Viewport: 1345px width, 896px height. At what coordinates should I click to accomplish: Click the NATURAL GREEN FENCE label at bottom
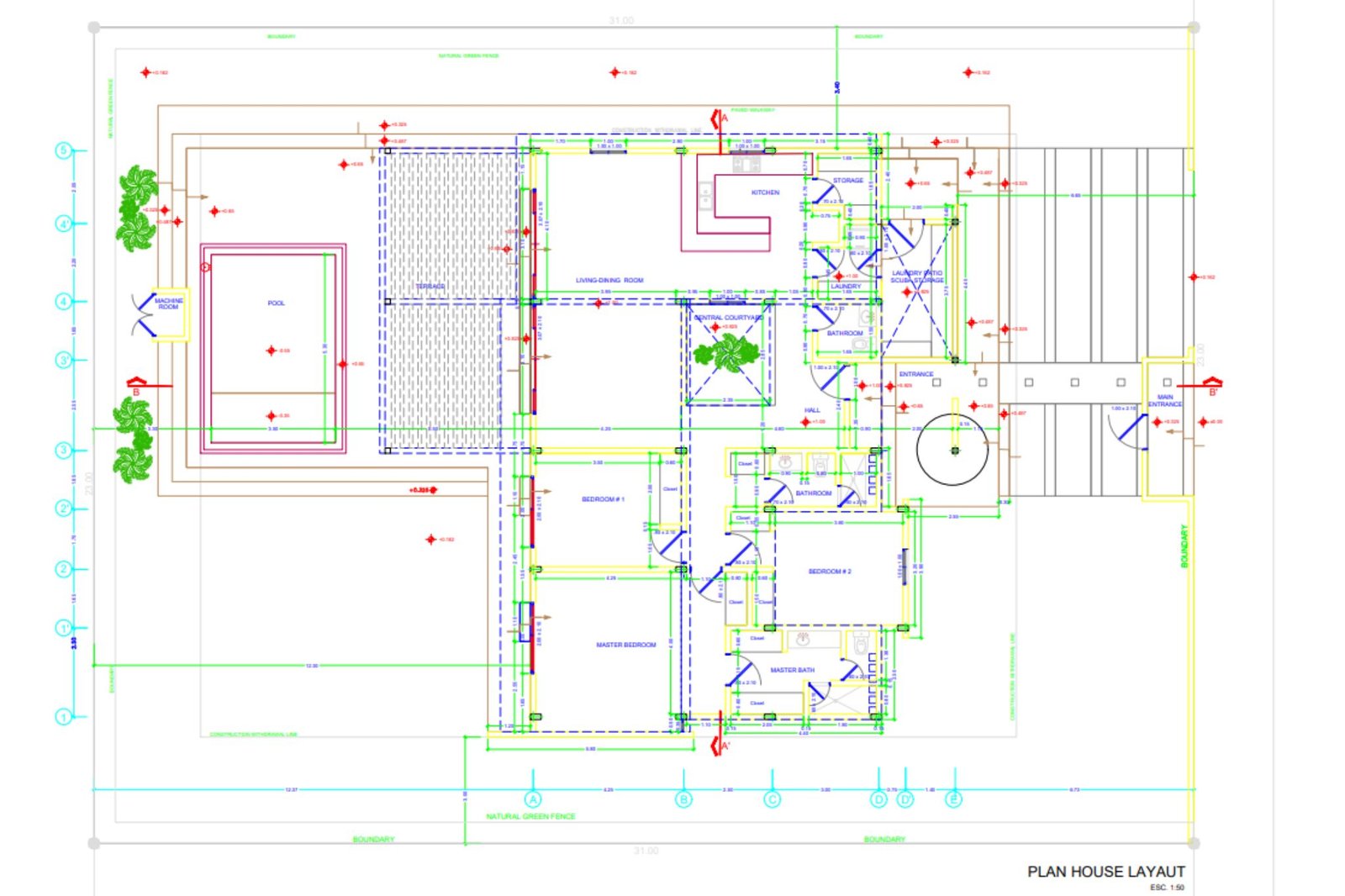pos(530,816)
